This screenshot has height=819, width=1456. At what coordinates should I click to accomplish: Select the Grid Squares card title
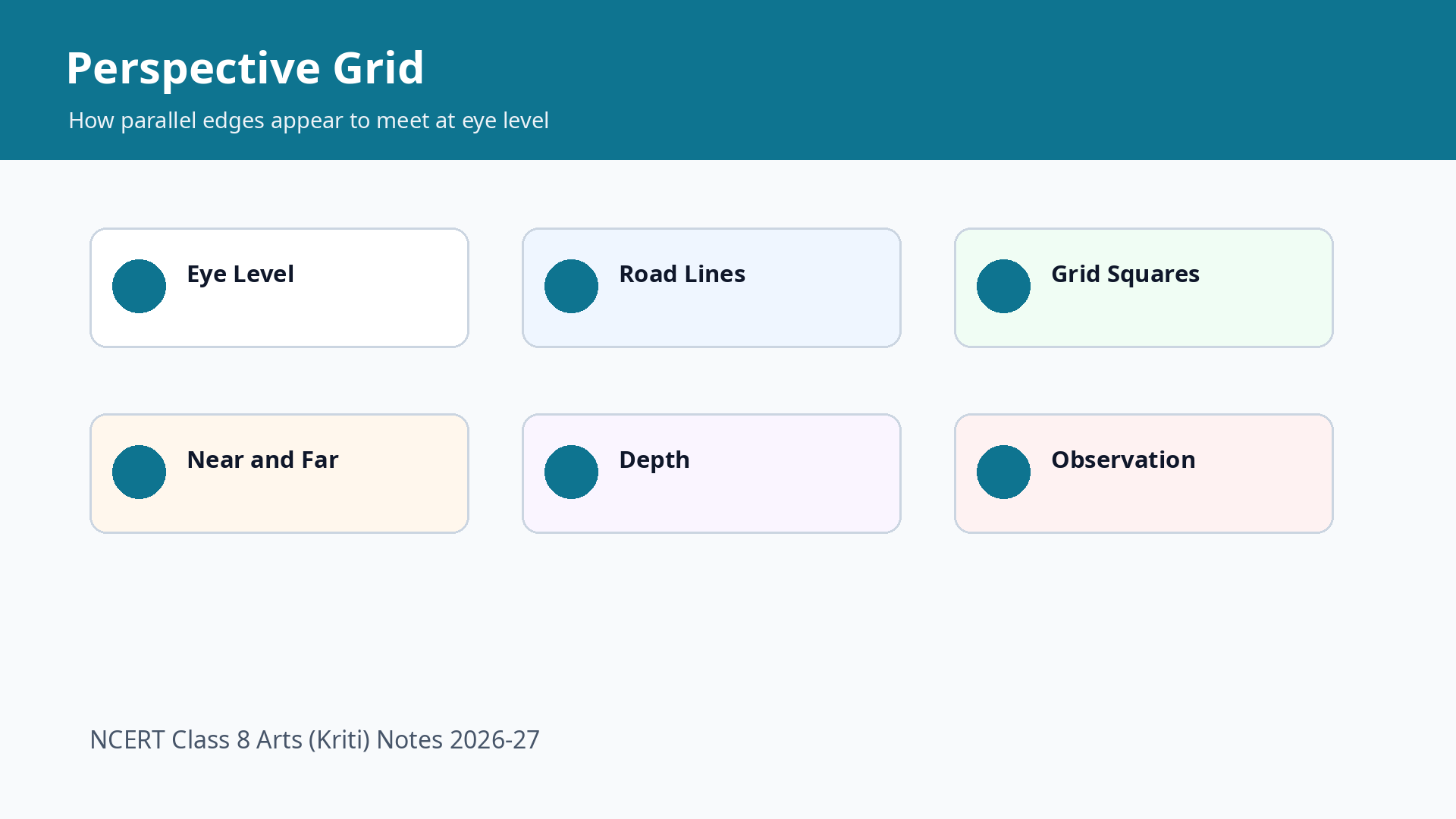tap(1125, 274)
